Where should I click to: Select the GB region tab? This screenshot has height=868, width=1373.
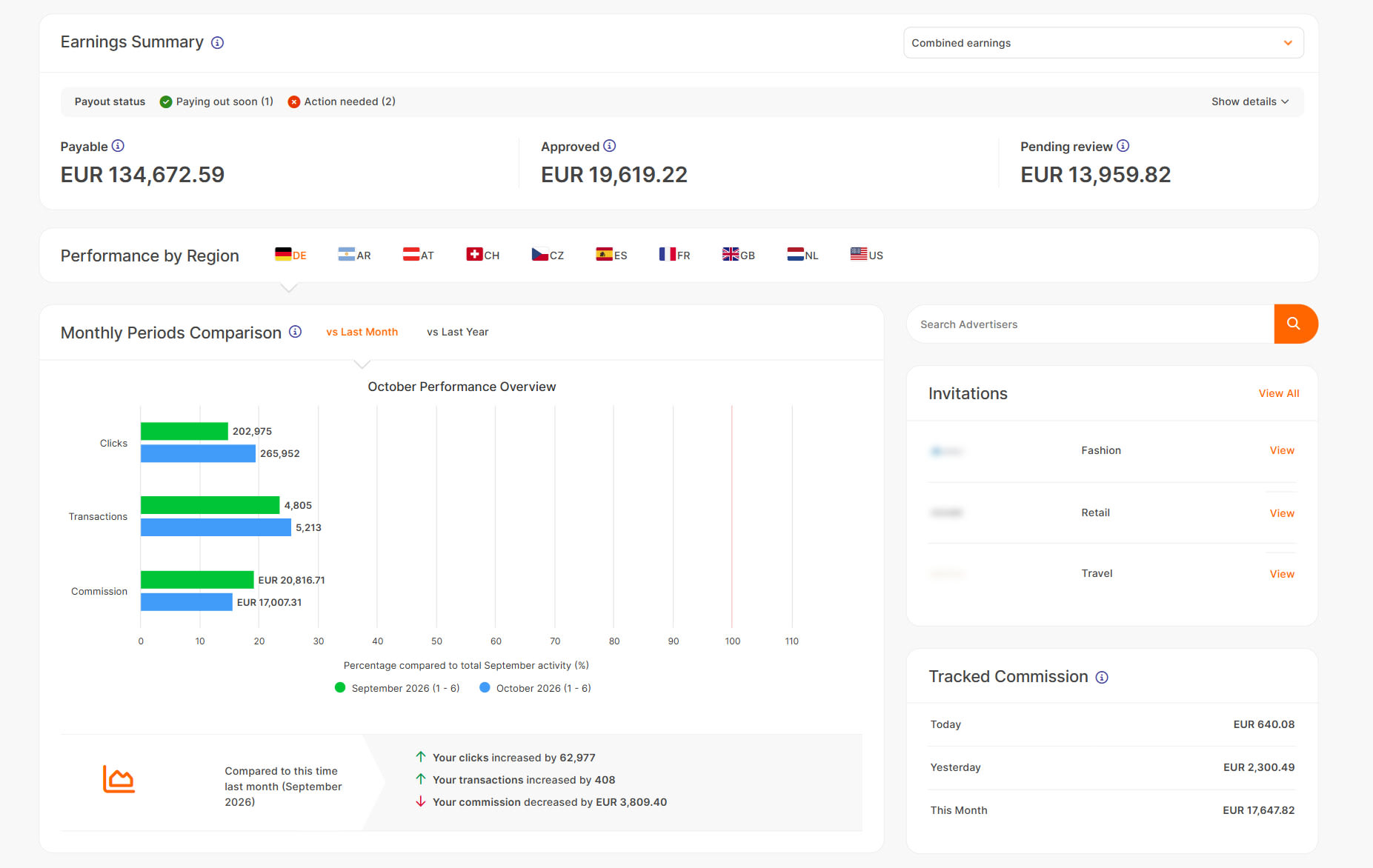[739, 255]
